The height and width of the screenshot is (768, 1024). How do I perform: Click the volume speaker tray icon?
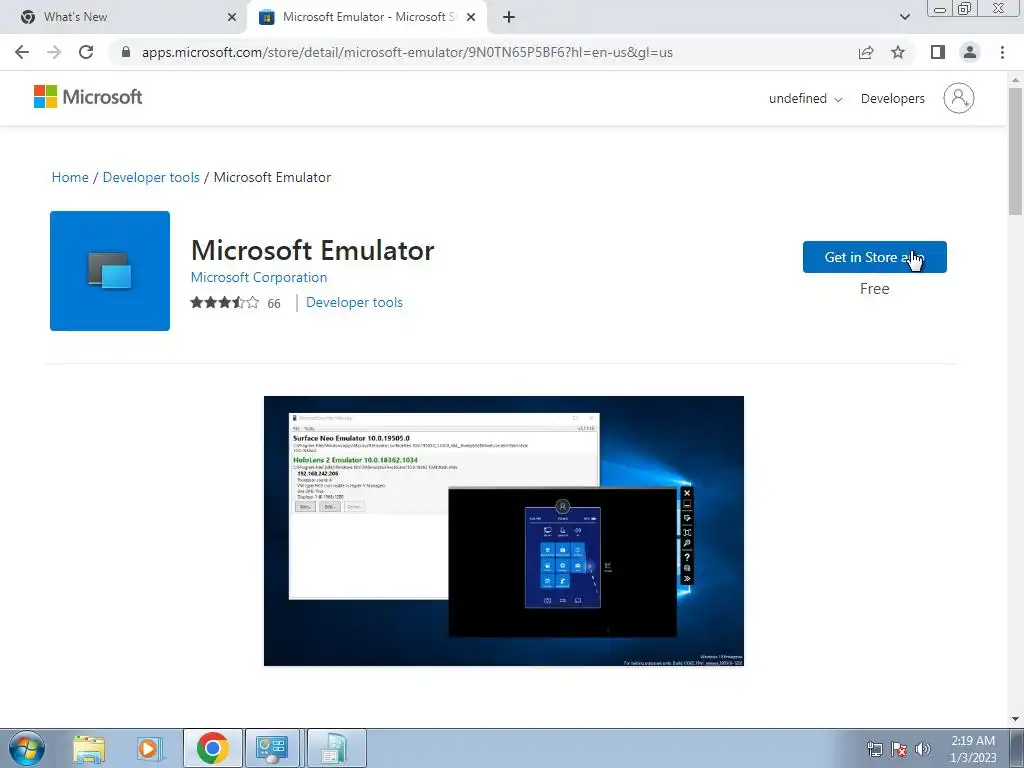click(x=923, y=749)
